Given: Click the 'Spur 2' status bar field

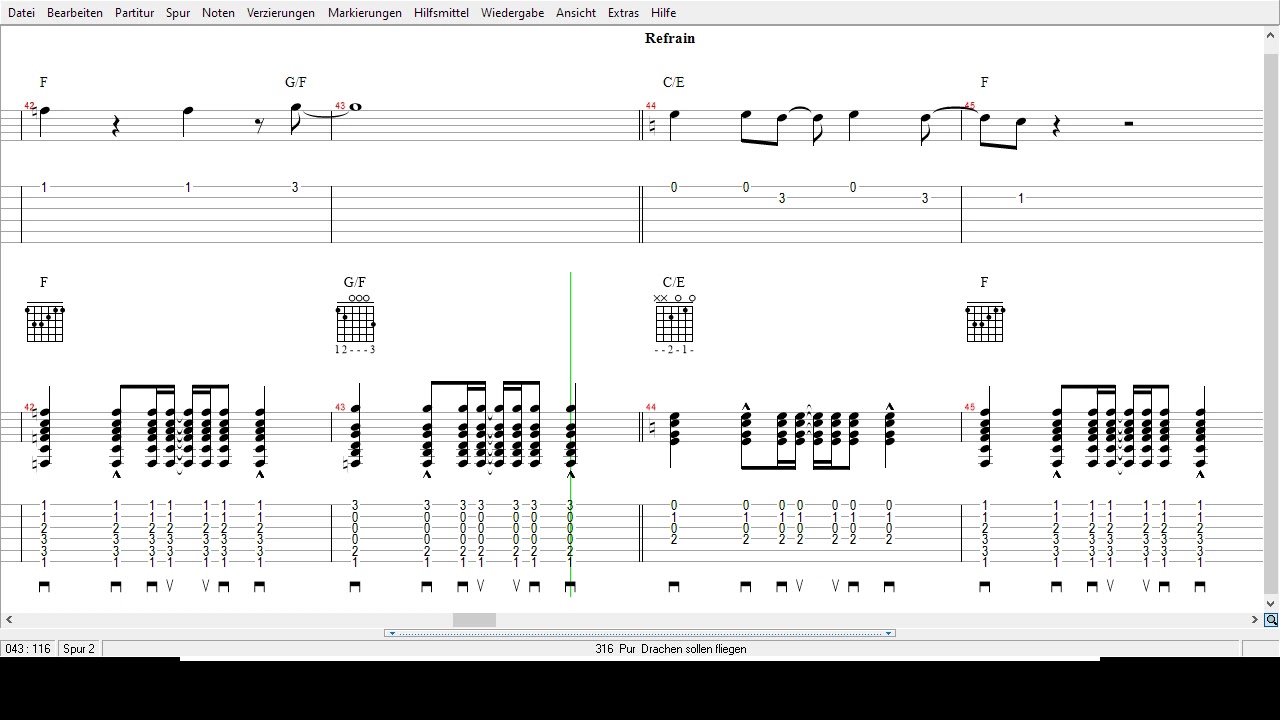Looking at the screenshot, I should (79, 649).
